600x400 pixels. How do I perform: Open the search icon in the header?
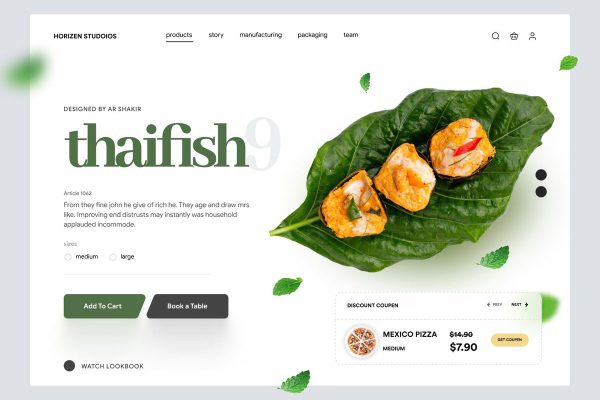tap(495, 36)
